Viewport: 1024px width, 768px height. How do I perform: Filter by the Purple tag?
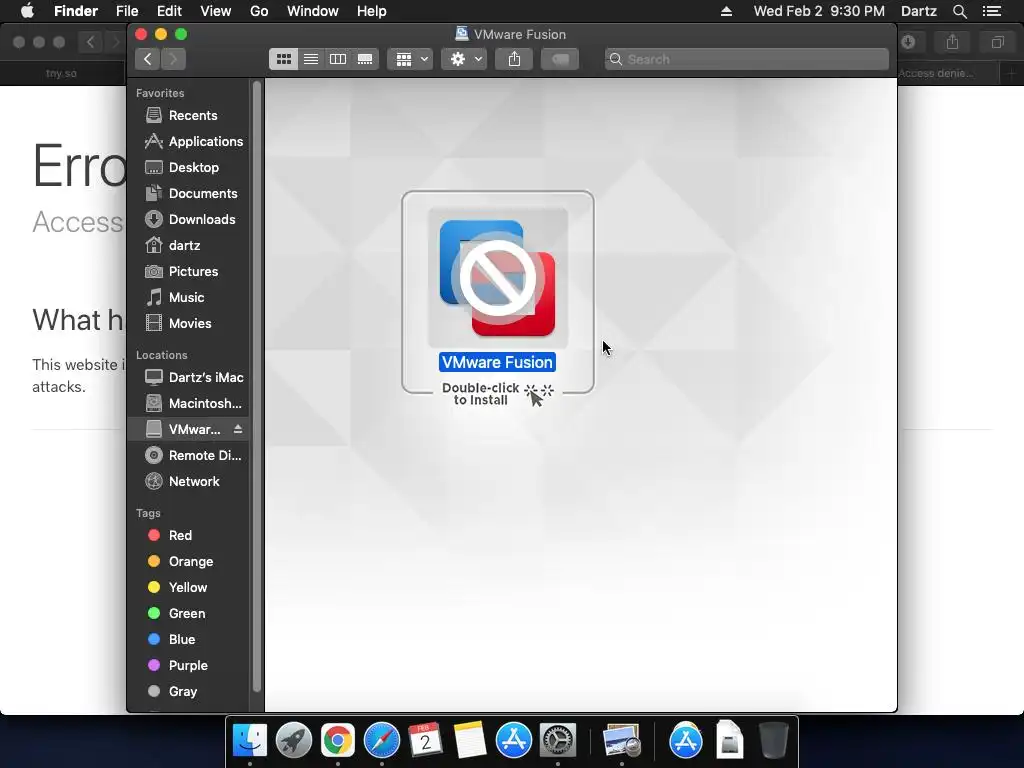pos(188,666)
